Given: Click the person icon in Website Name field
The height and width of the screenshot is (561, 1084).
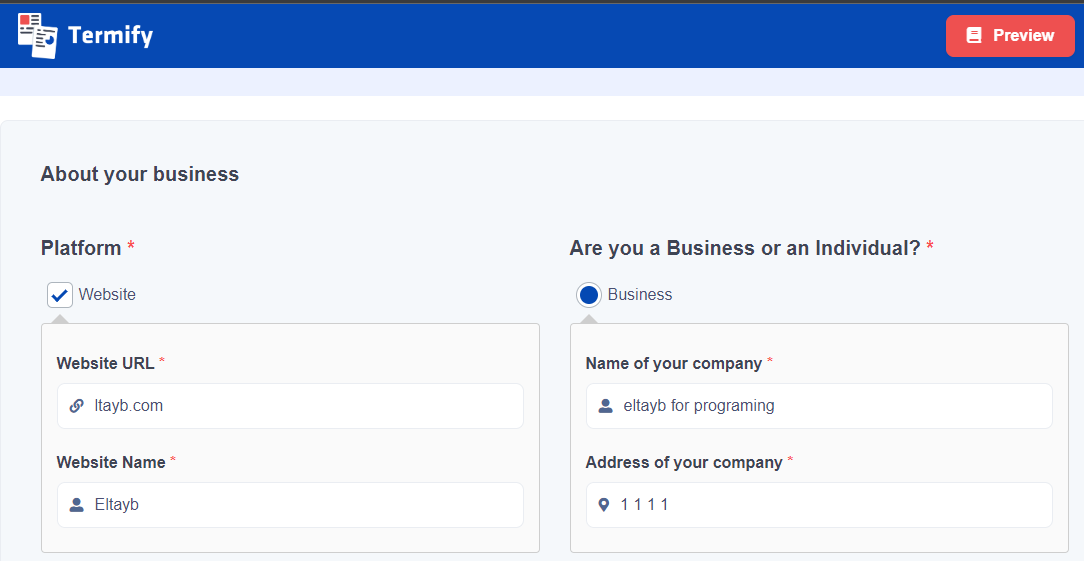Looking at the screenshot, I should [77, 505].
